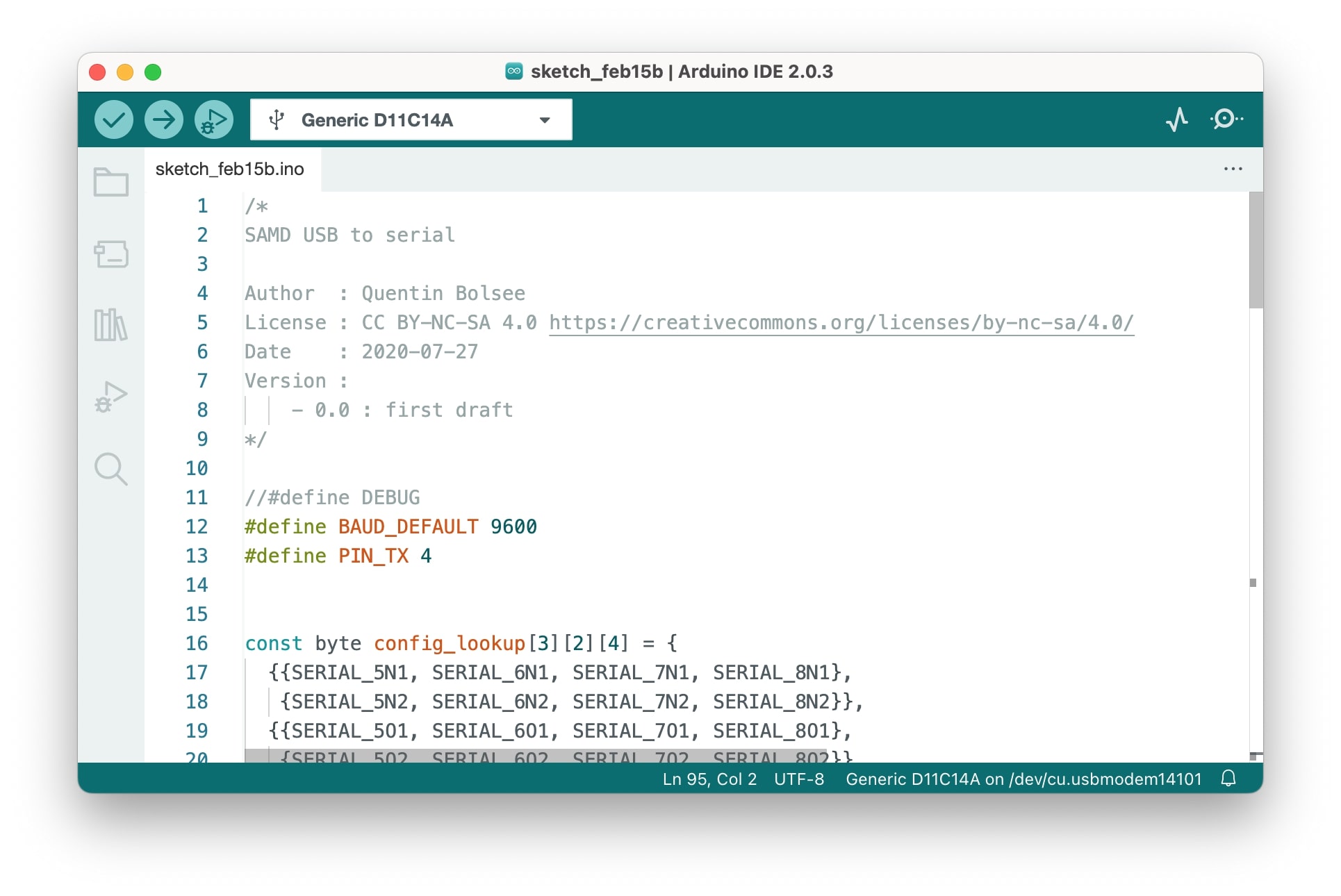
Task: Open the Serial Plotter
Action: click(x=1176, y=119)
